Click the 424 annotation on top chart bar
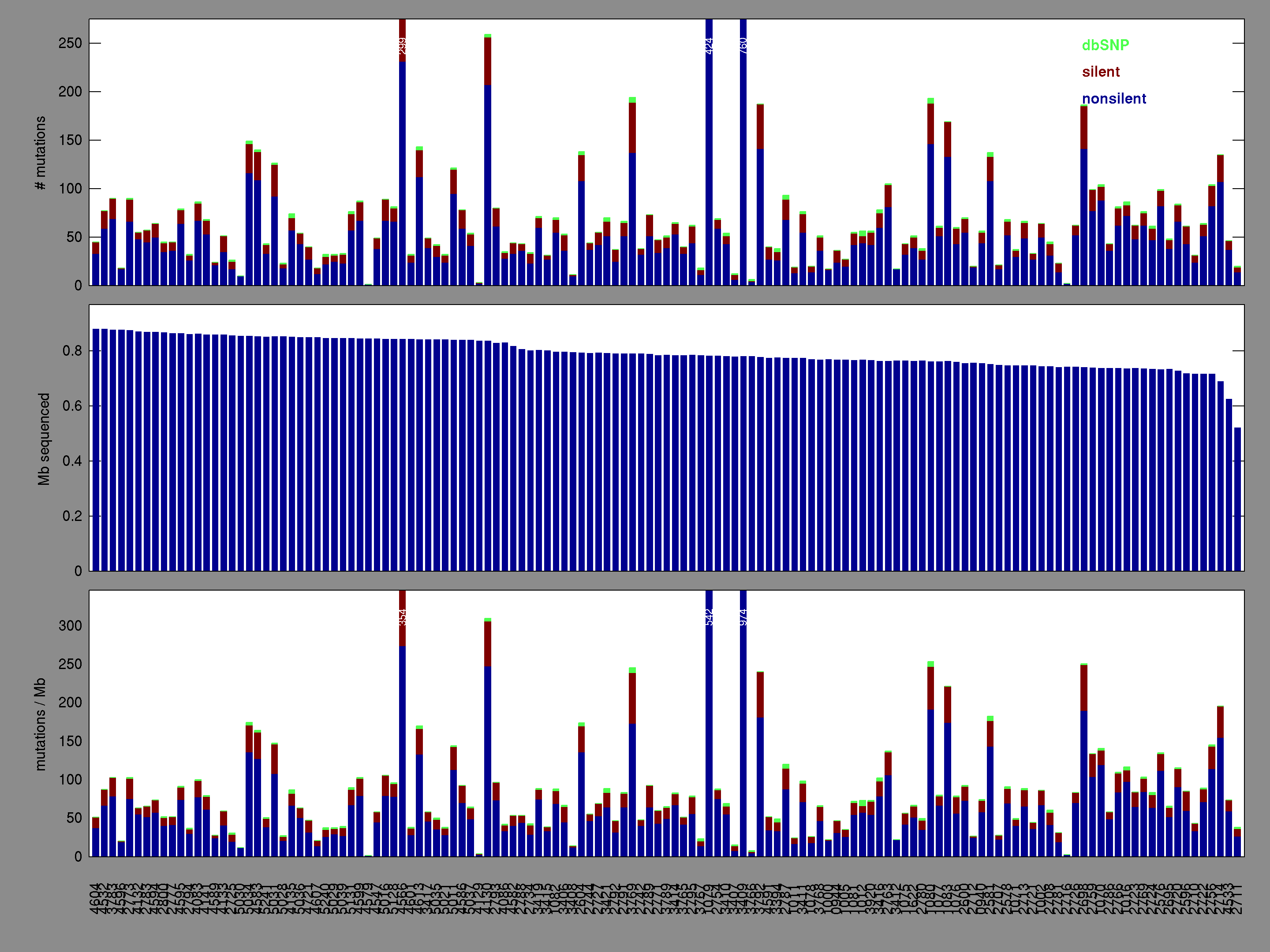The height and width of the screenshot is (952, 1270). [x=709, y=46]
